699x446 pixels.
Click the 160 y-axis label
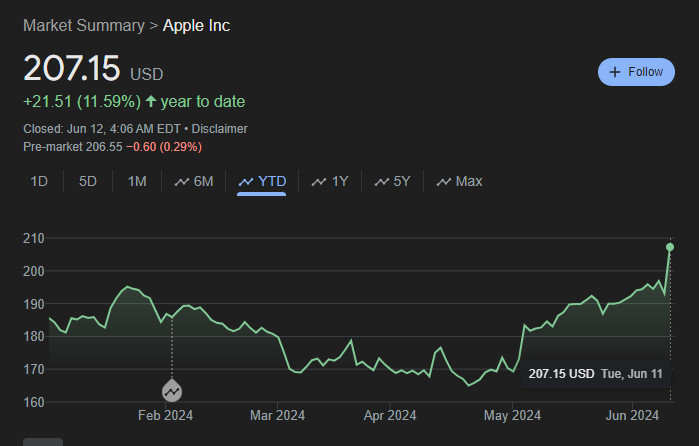coord(34,402)
